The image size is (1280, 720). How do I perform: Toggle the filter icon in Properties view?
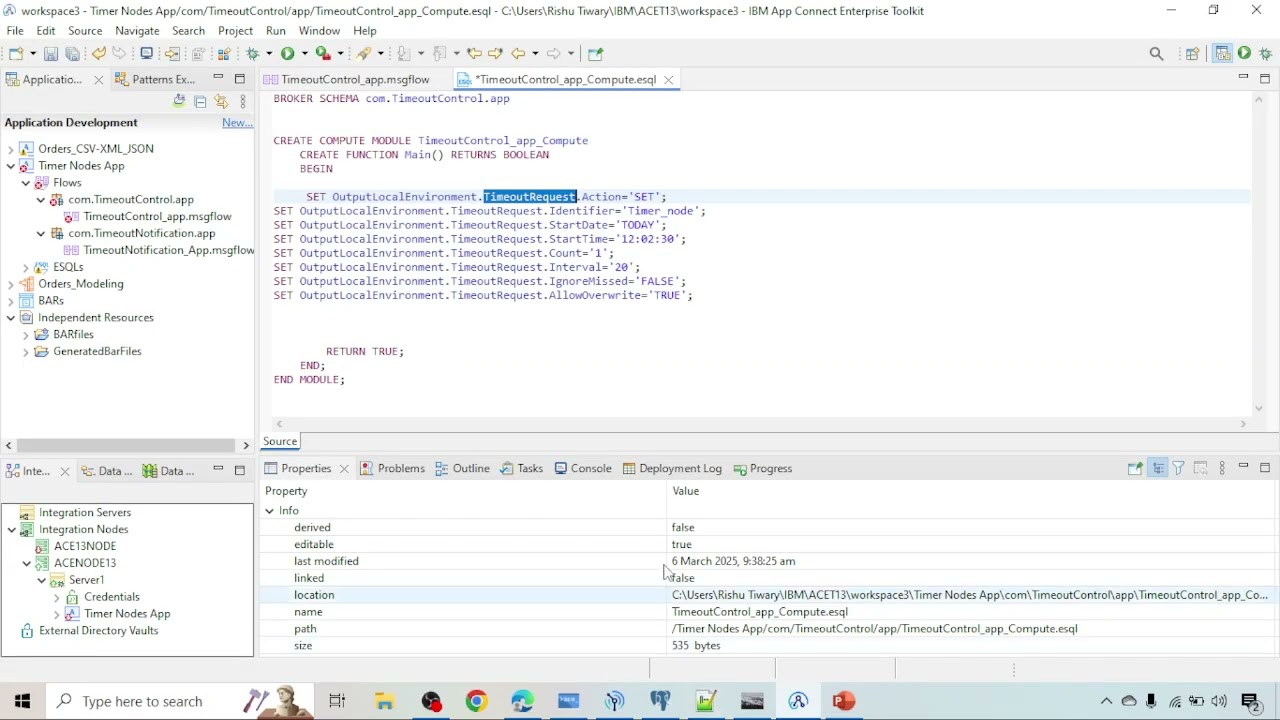coord(1178,468)
